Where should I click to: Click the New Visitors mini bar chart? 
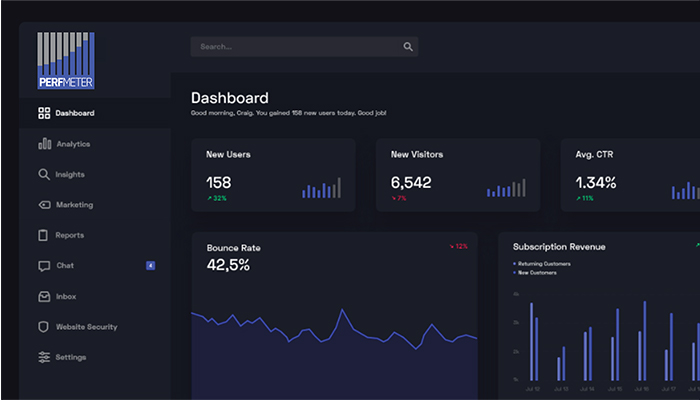[x=506, y=188]
